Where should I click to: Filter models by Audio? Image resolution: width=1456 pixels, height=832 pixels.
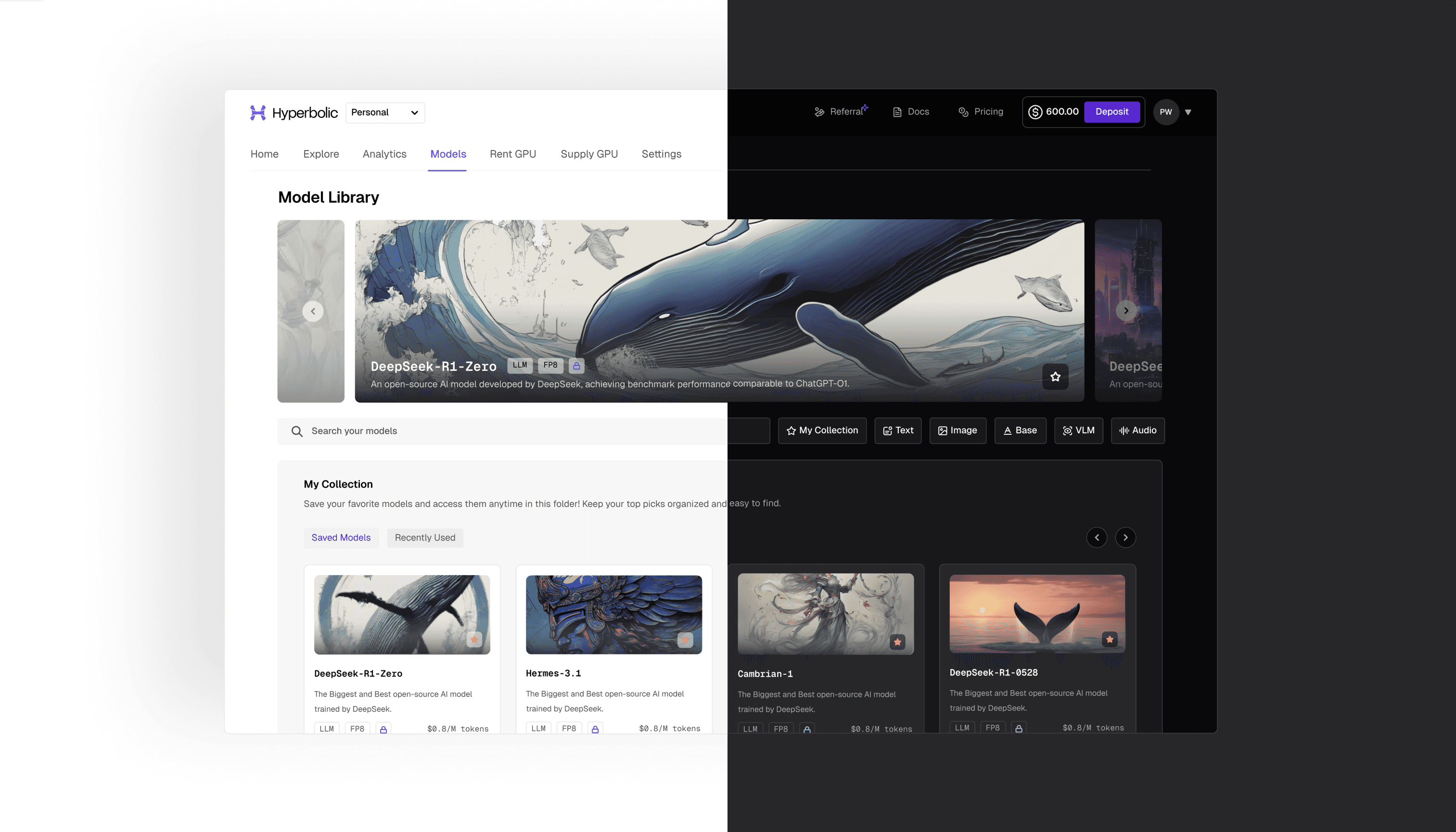(x=1137, y=430)
